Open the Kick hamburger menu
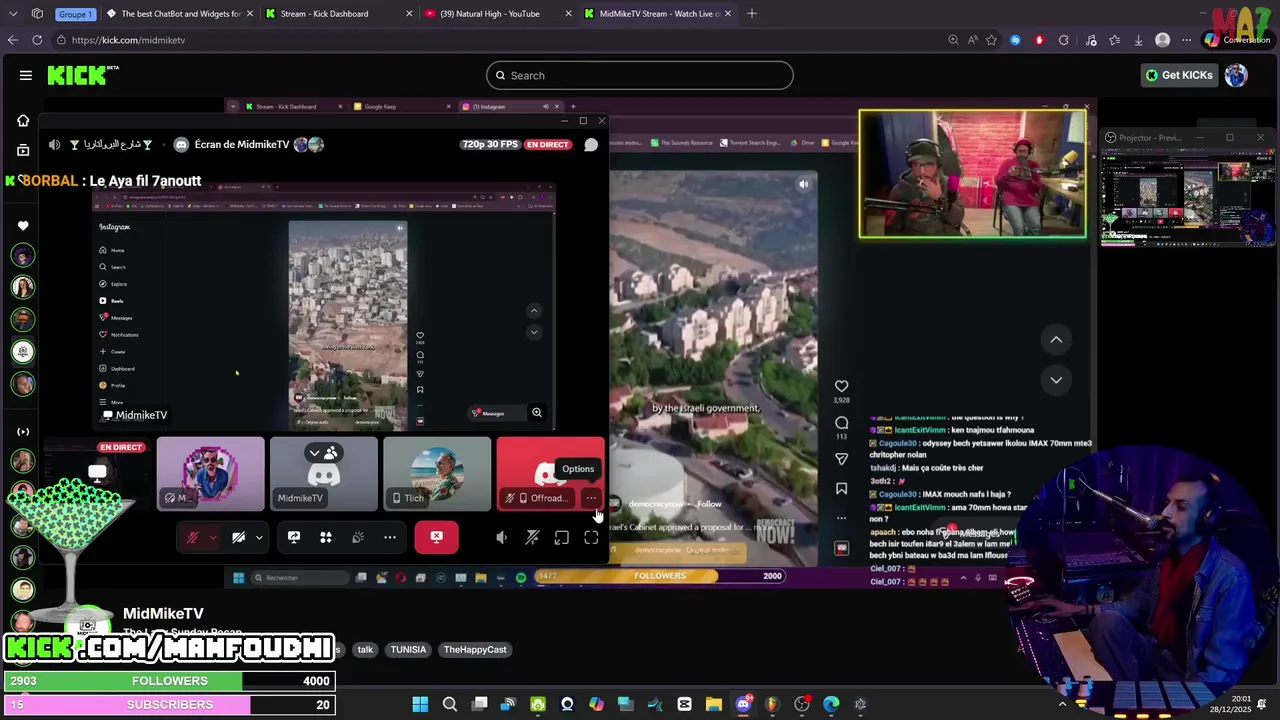1280x720 pixels. pyautogui.click(x=26, y=75)
